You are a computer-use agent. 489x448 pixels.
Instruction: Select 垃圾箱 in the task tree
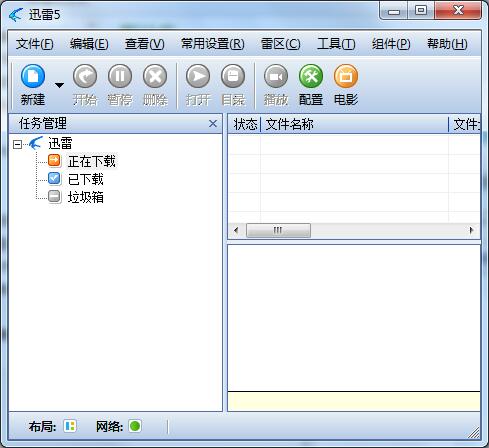[86, 197]
